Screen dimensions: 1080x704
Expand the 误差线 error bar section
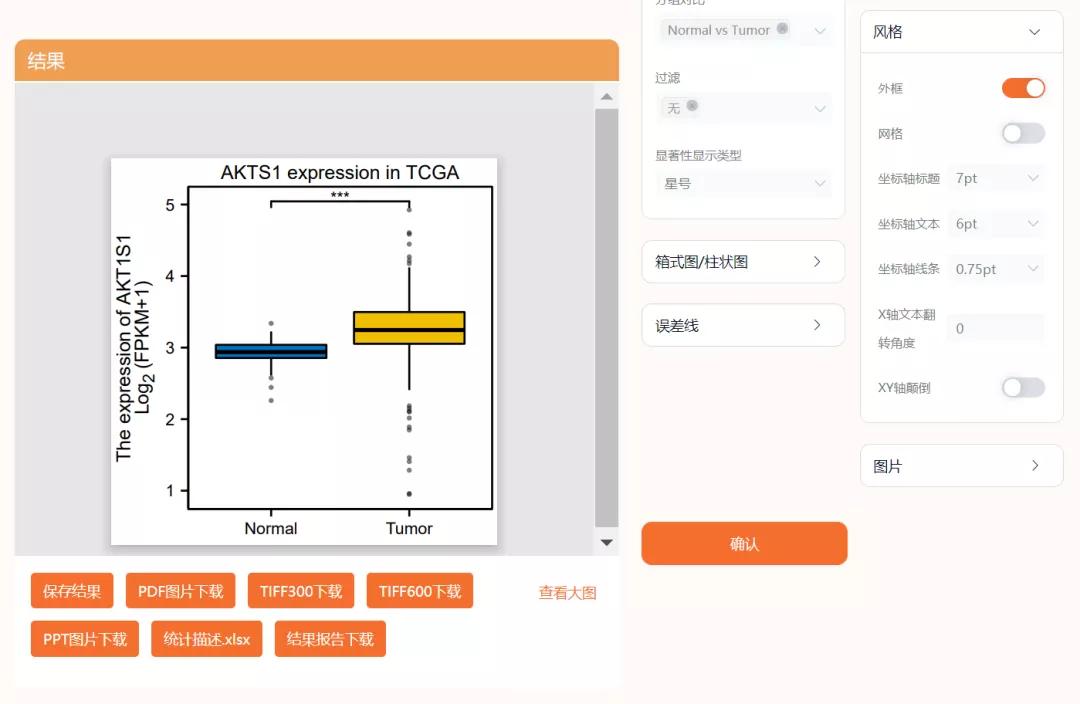pyautogui.click(x=743, y=325)
